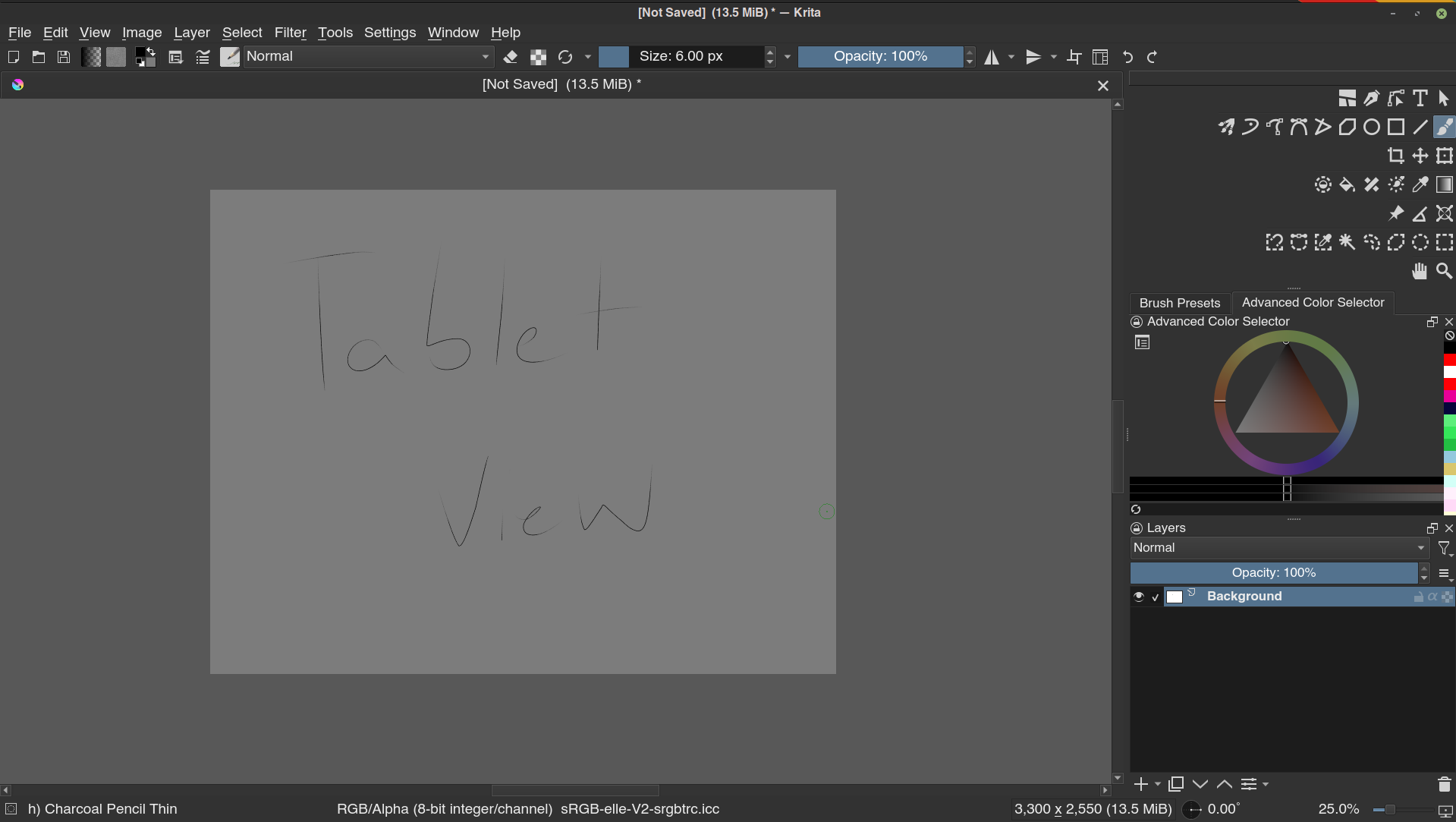Select the Zoom magnifier tool
The image size is (1456, 822).
[1444, 271]
